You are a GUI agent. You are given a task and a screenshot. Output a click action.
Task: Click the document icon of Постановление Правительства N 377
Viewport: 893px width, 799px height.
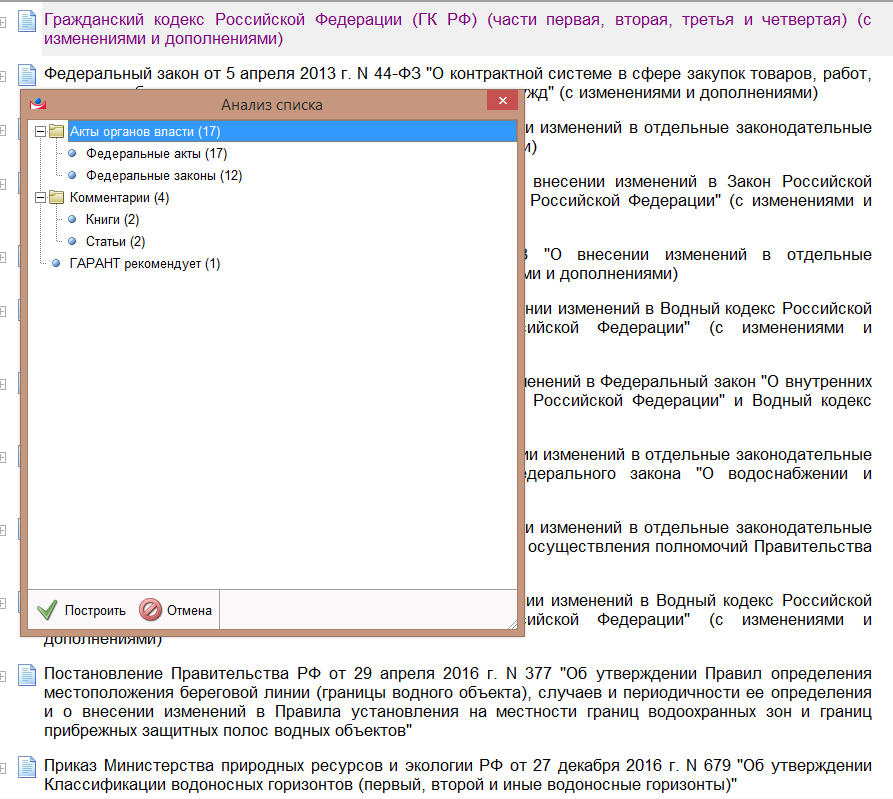pyautogui.click(x=27, y=675)
